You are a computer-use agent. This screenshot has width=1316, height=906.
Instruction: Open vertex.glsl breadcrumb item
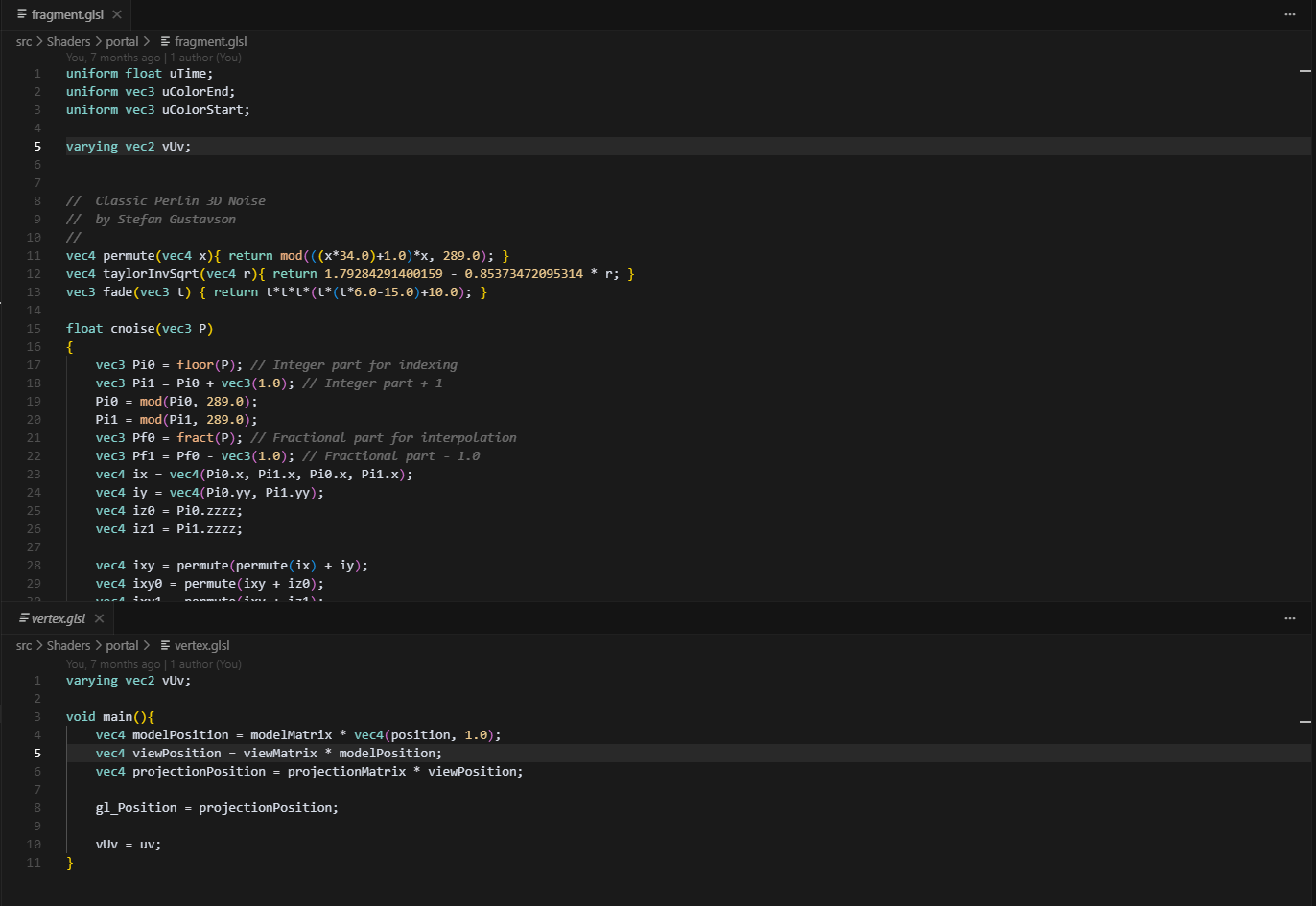click(x=201, y=645)
